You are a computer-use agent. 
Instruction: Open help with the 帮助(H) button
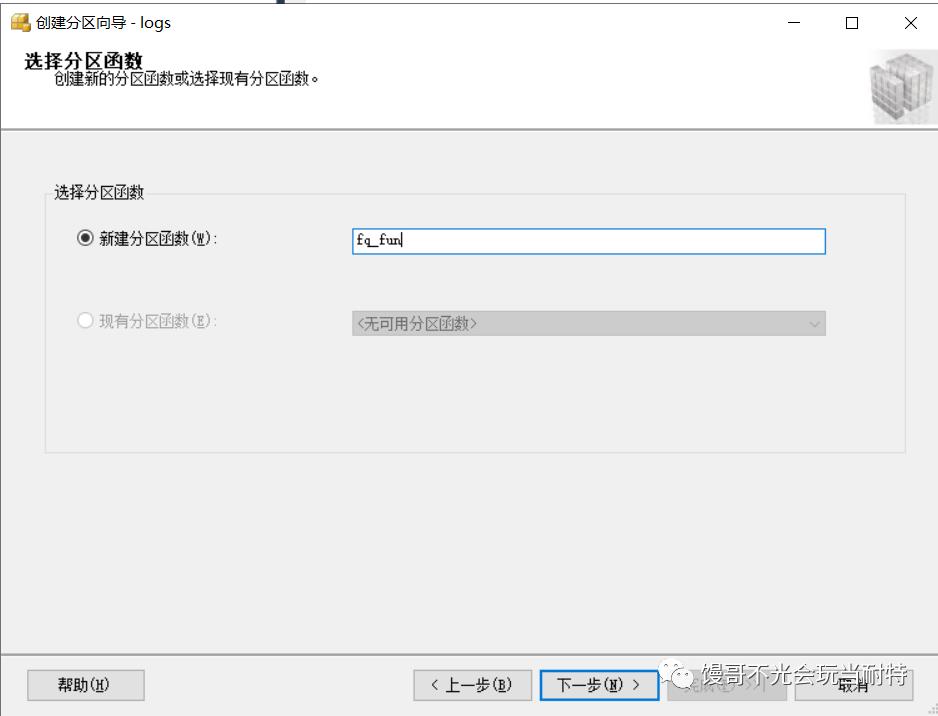(86, 685)
